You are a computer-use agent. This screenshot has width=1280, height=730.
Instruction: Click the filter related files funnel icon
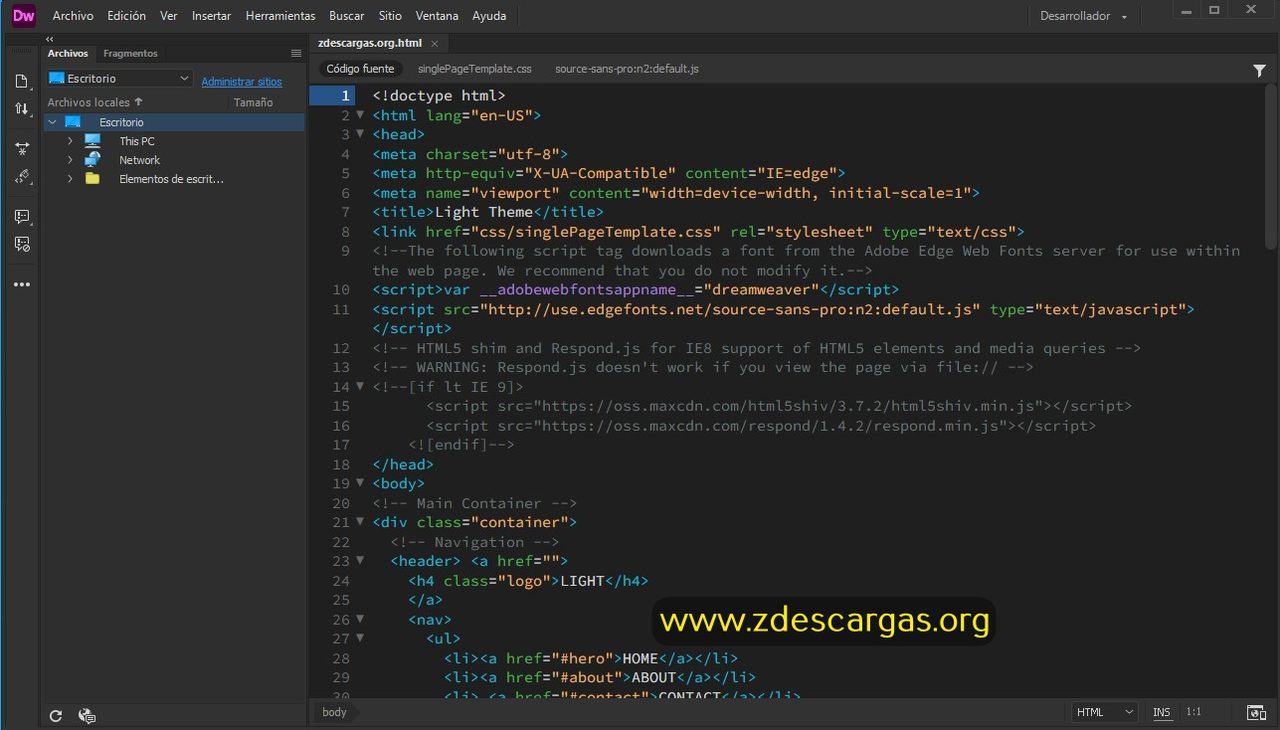tap(1260, 70)
